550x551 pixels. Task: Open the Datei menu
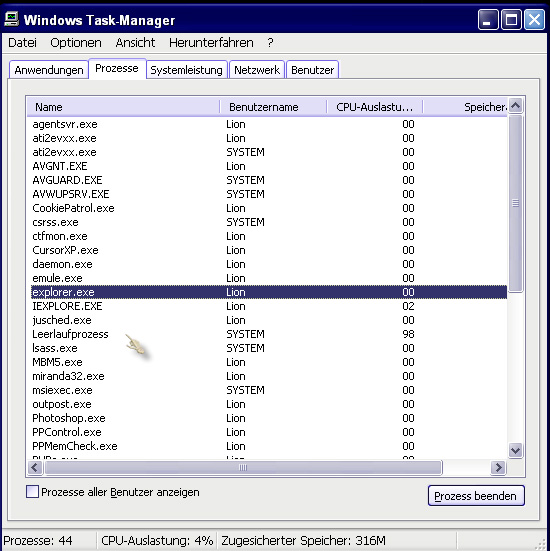[x=22, y=43]
